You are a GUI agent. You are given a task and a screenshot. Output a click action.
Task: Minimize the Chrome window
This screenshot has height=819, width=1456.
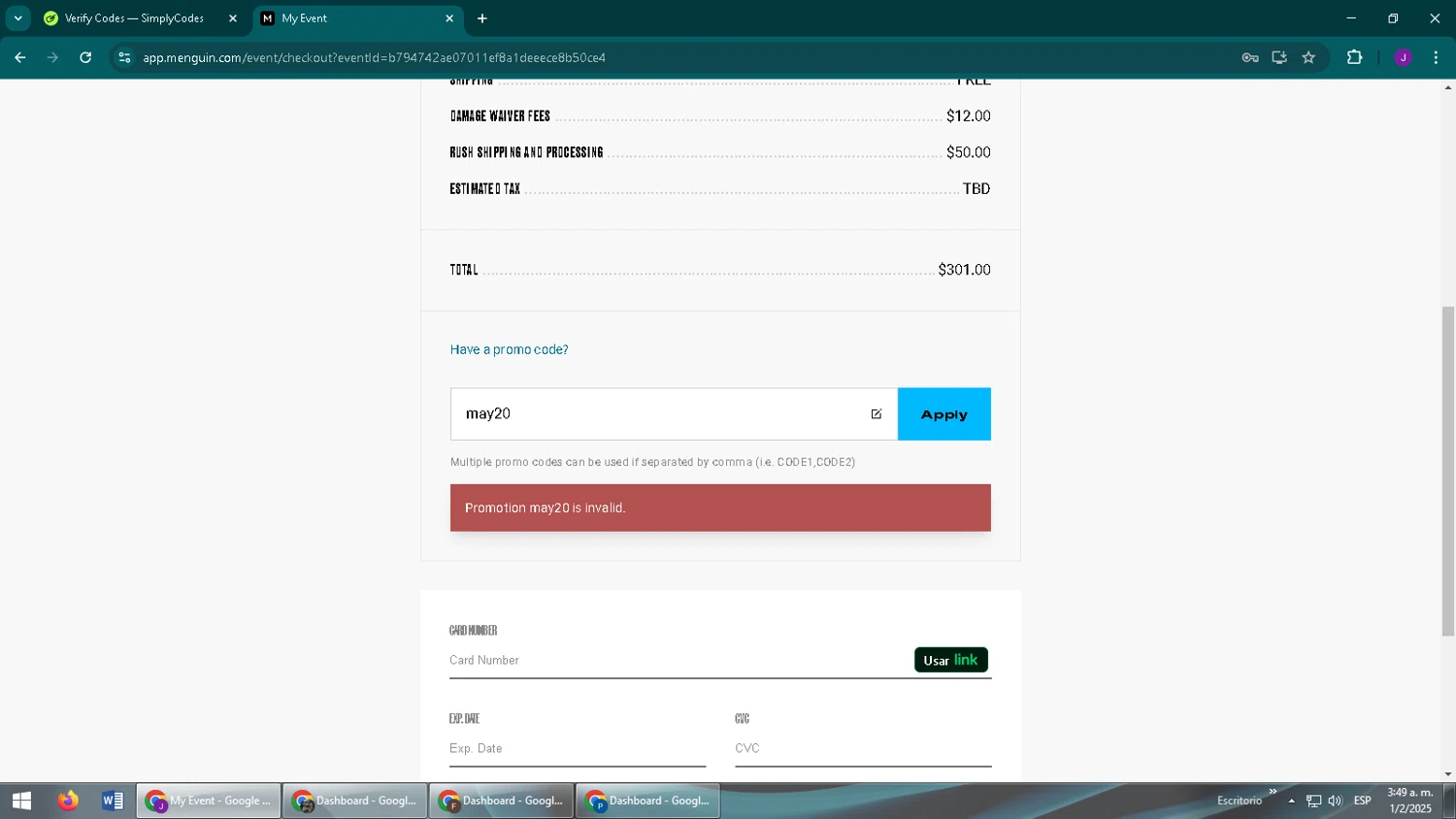pos(1350,17)
